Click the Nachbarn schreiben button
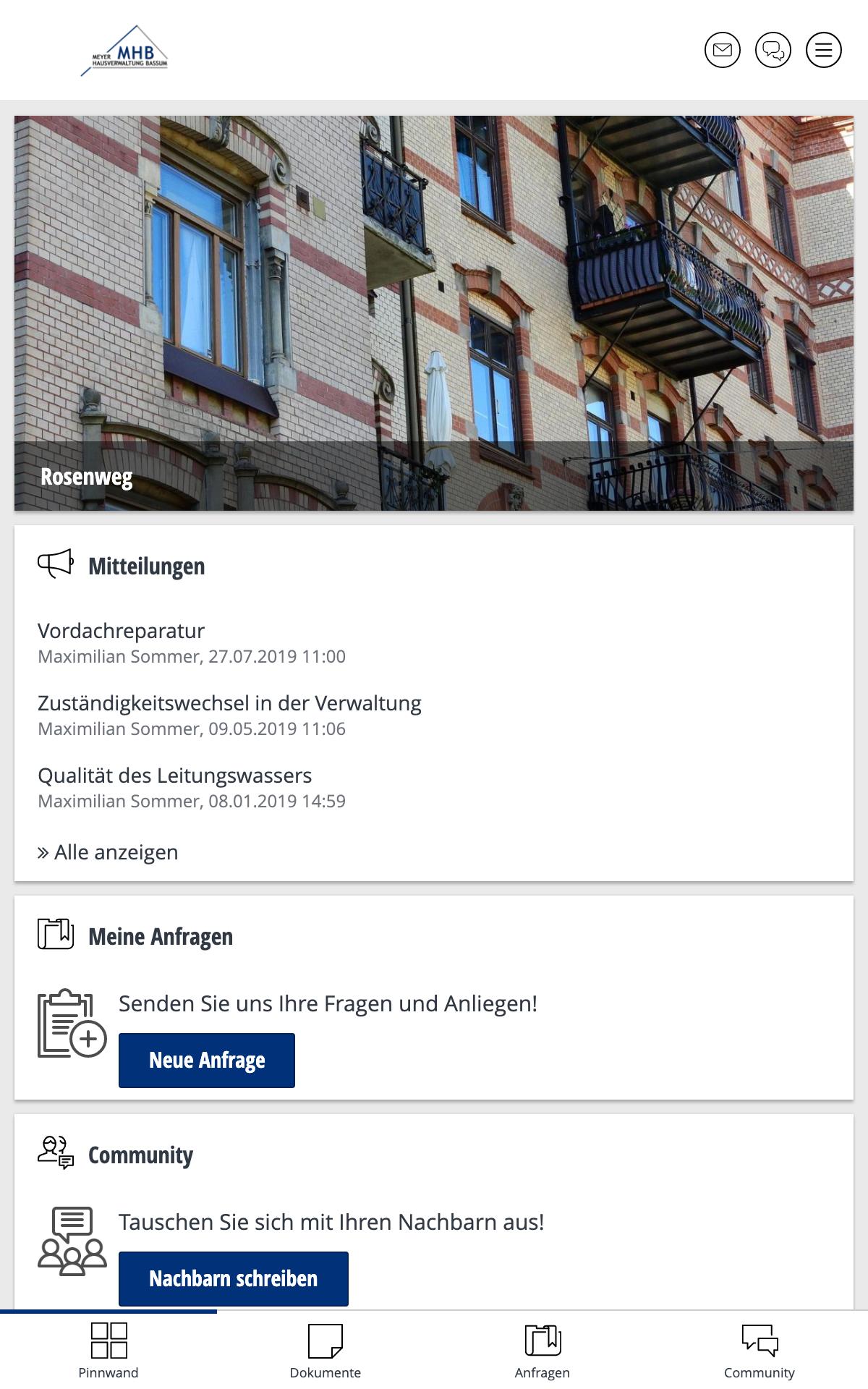This screenshot has width=868, height=1389. point(234,1279)
